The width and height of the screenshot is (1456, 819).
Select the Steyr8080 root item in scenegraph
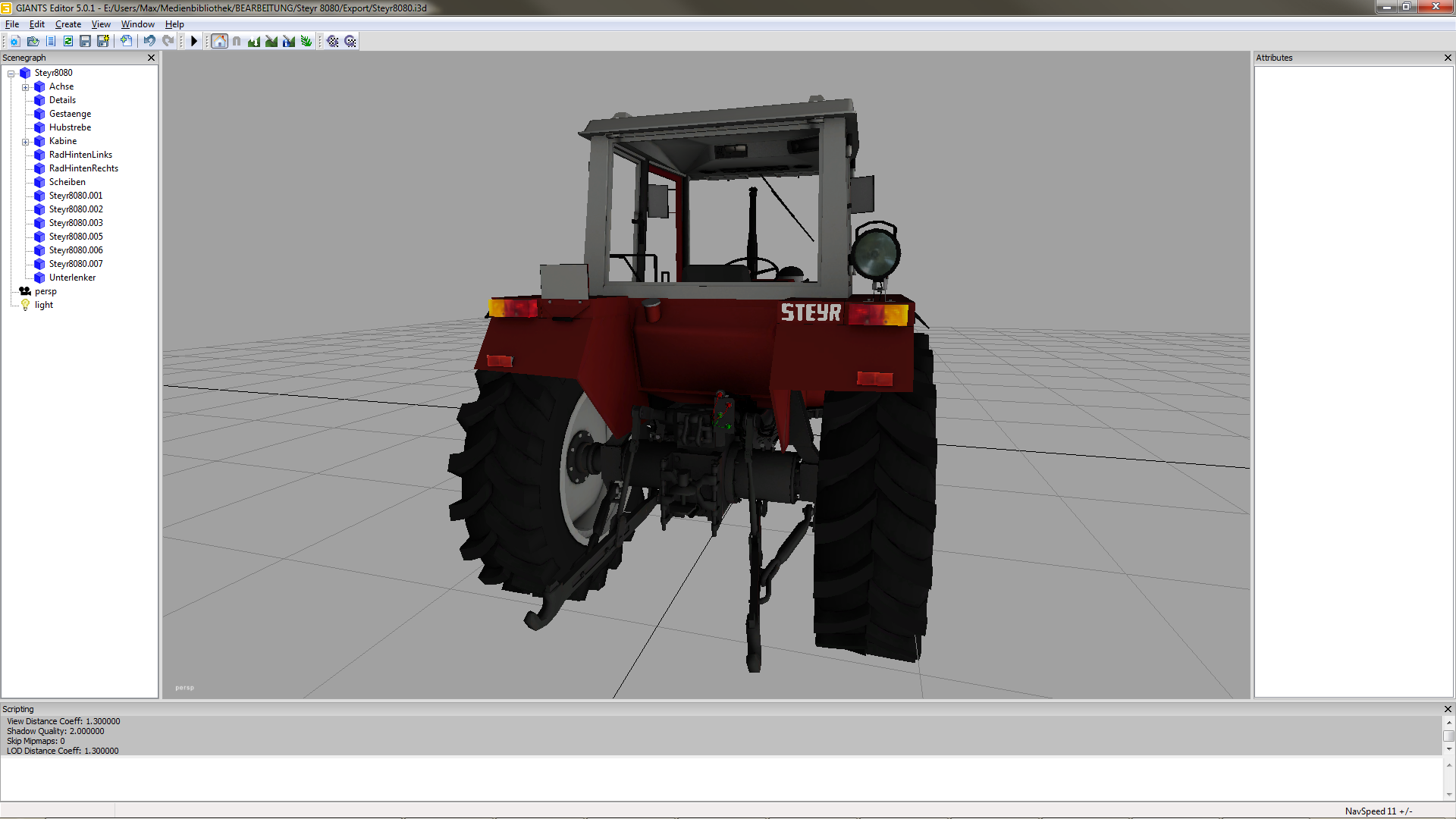click(x=54, y=73)
